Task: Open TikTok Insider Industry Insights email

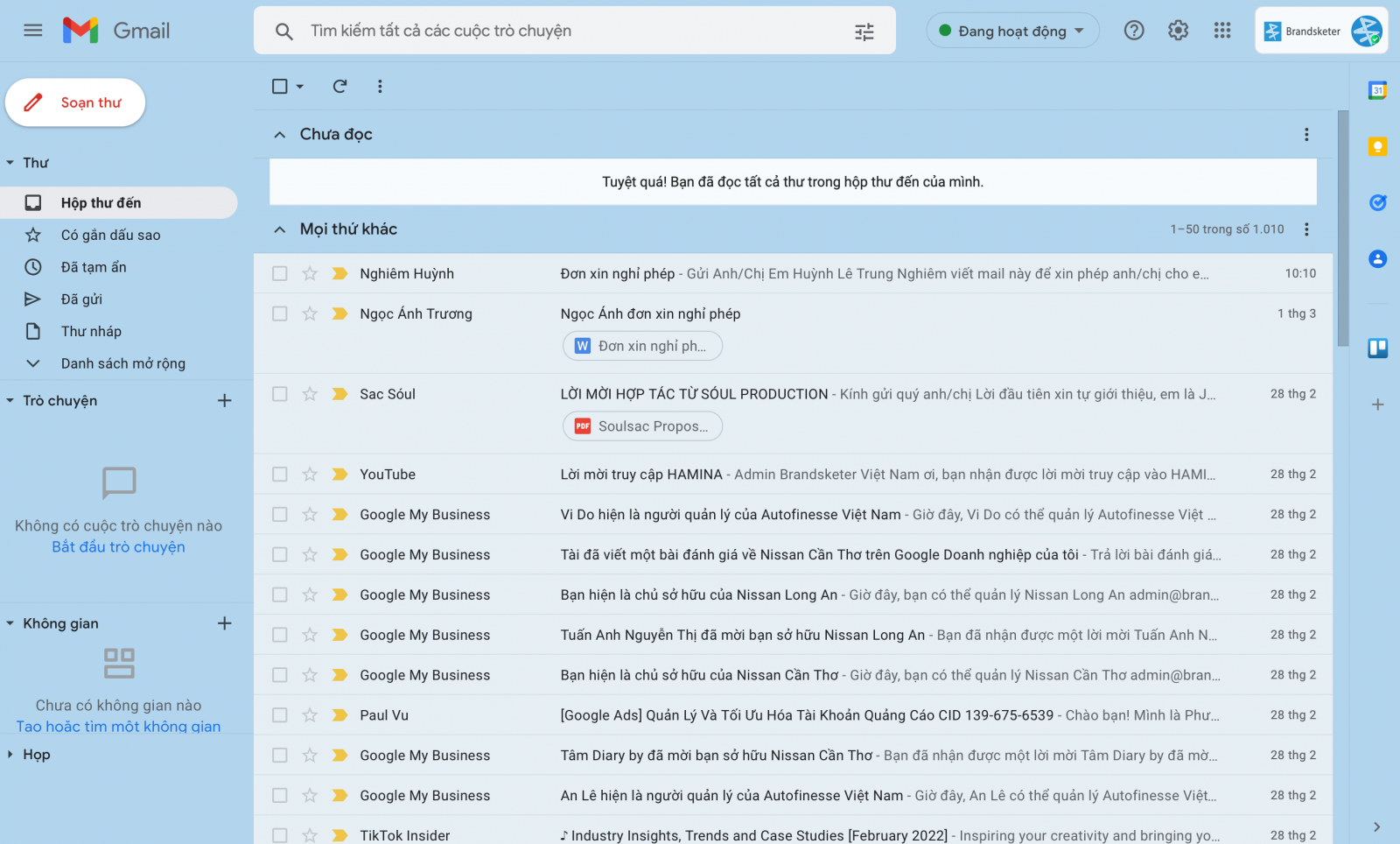Action: click(x=793, y=835)
